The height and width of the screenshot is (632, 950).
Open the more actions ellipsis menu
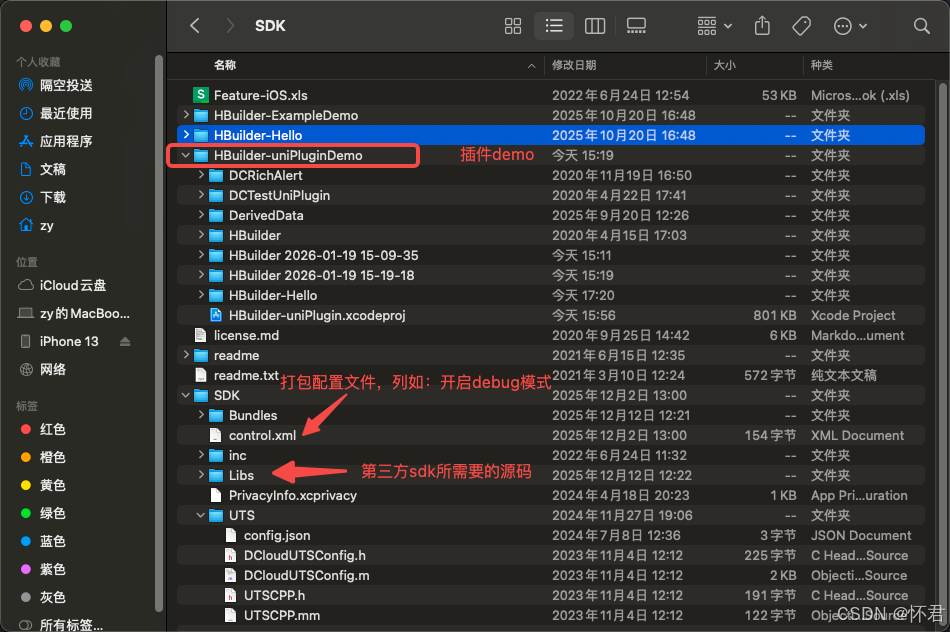850,25
